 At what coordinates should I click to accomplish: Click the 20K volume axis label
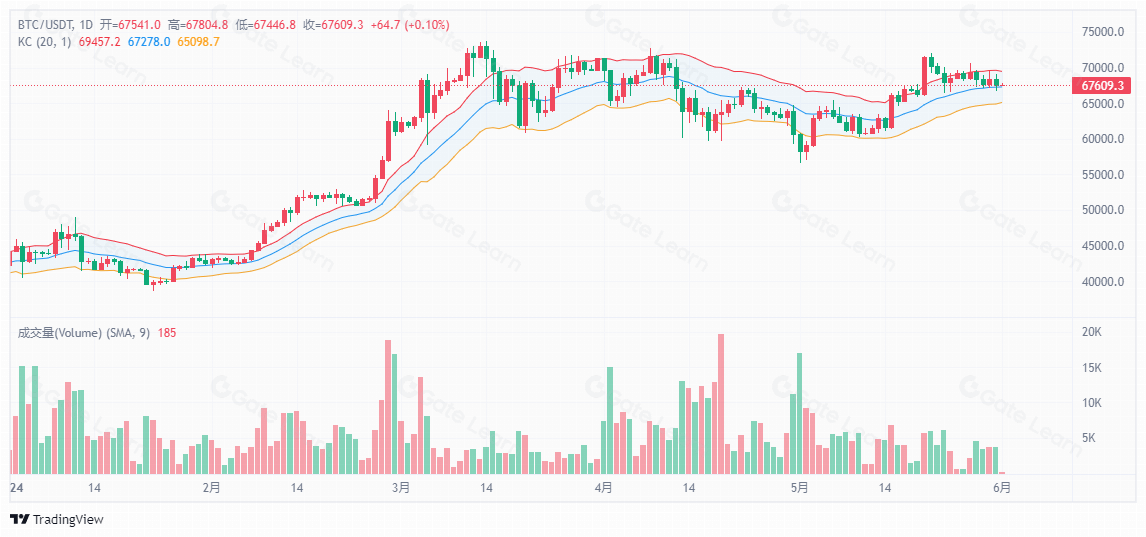coord(1092,332)
